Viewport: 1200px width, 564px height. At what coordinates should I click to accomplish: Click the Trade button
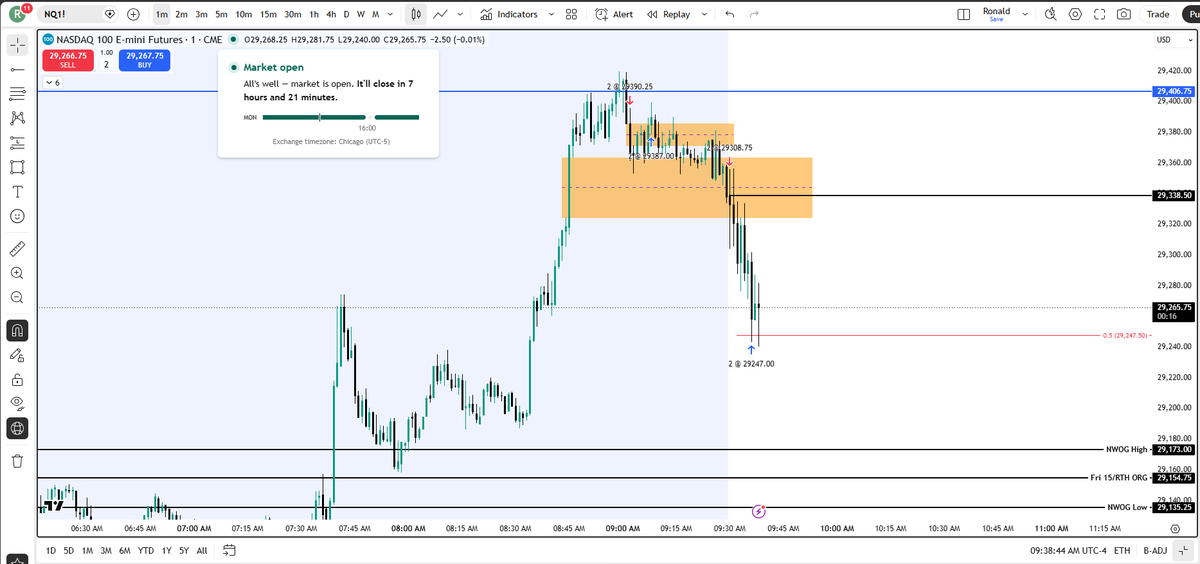point(1158,14)
